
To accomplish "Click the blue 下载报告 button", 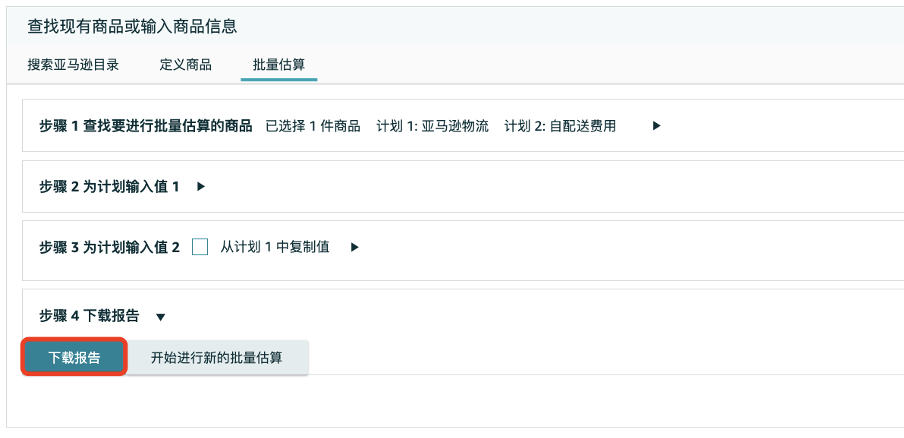I will click(x=74, y=358).
